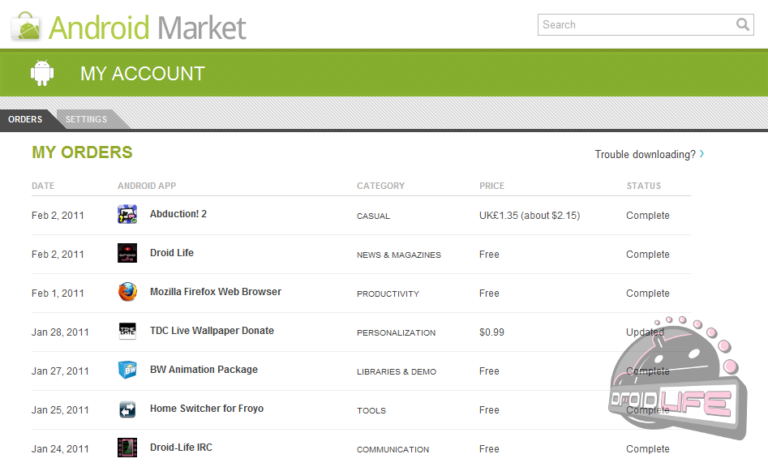The image size is (768, 467).
Task: Select the BW Animation Package icon
Action: [x=127, y=370]
